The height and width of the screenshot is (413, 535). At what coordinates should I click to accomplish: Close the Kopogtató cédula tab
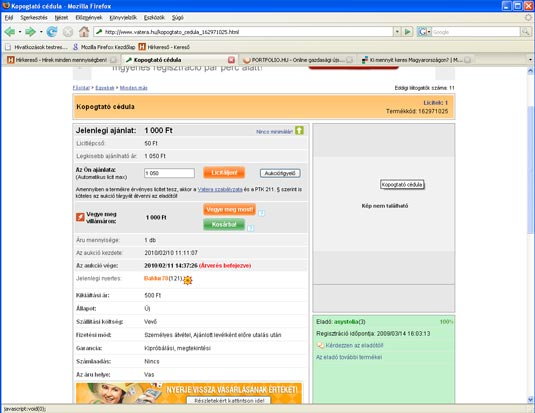pyautogui.click(x=231, y=60)
